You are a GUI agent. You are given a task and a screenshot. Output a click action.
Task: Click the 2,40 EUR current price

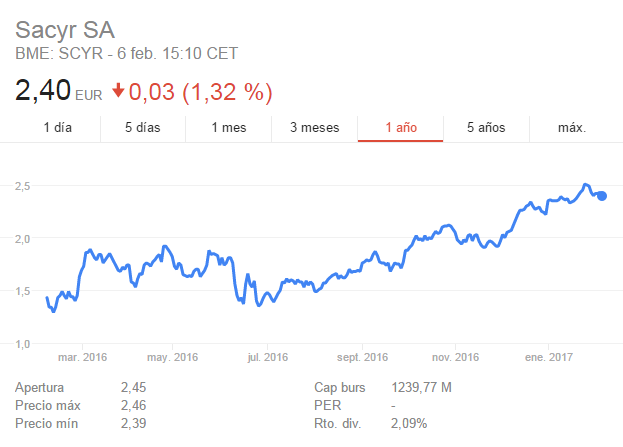(x=43, y=91)
